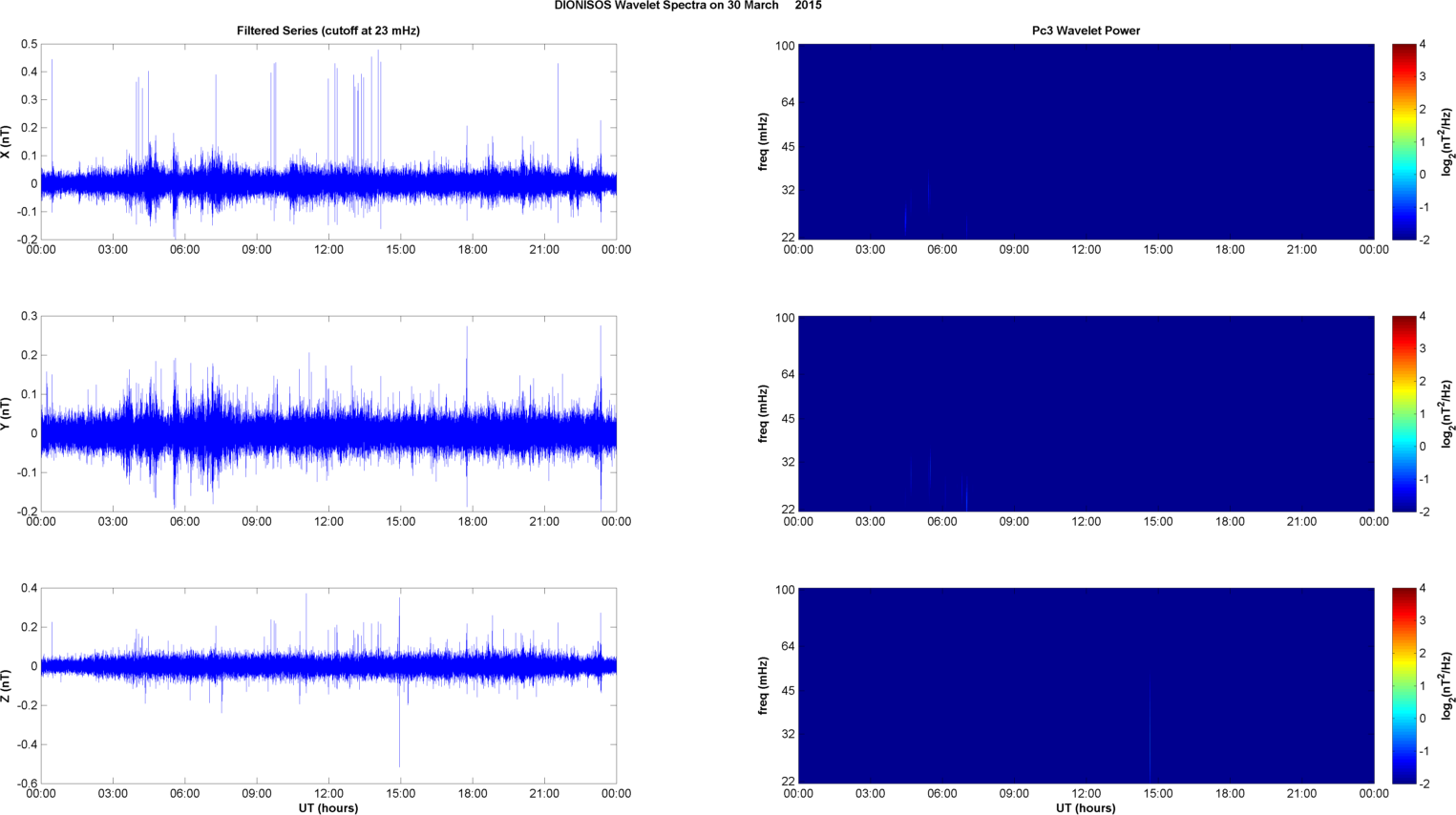
Task: Click the 0.4 tick on the Z (nT) axis
Action: [29, 589]
